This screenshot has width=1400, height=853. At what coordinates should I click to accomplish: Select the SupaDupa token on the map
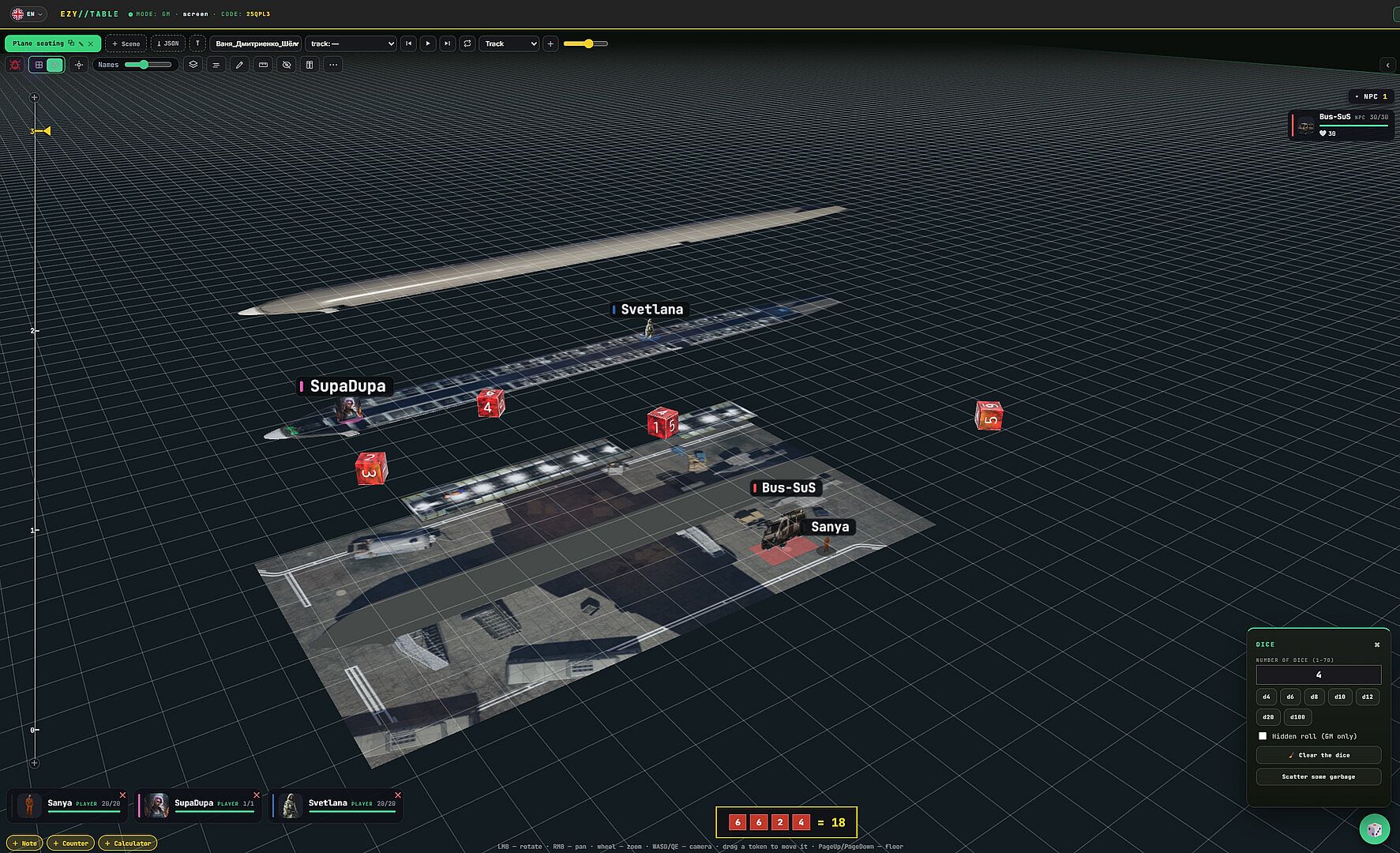point(347,409)
